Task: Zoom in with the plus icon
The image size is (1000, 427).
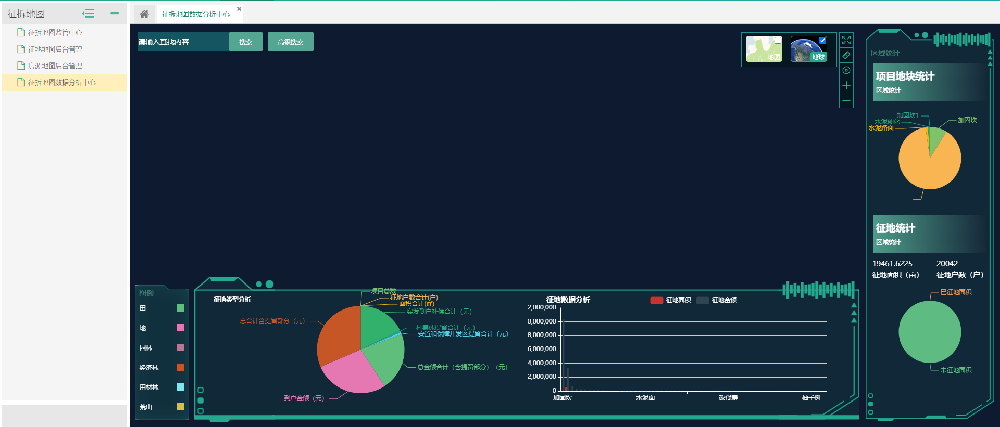Action: (x=846, y=85)
